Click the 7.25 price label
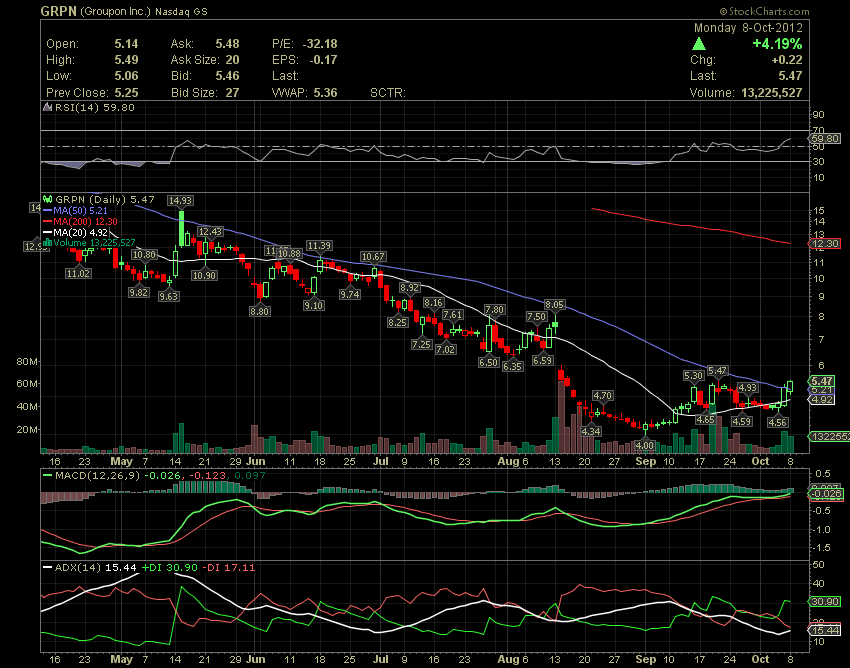The width and height of the screenshot is (850, 668). tap(422, 344)
